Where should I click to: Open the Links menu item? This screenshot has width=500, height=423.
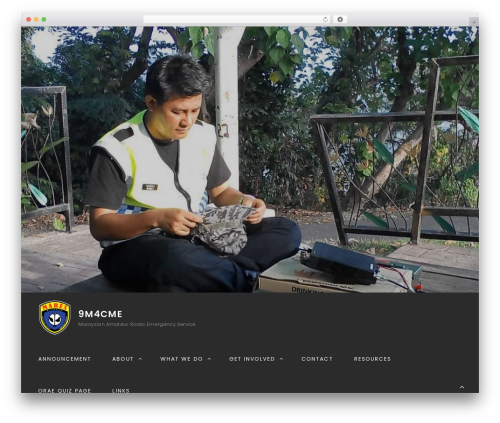point(121,390)
